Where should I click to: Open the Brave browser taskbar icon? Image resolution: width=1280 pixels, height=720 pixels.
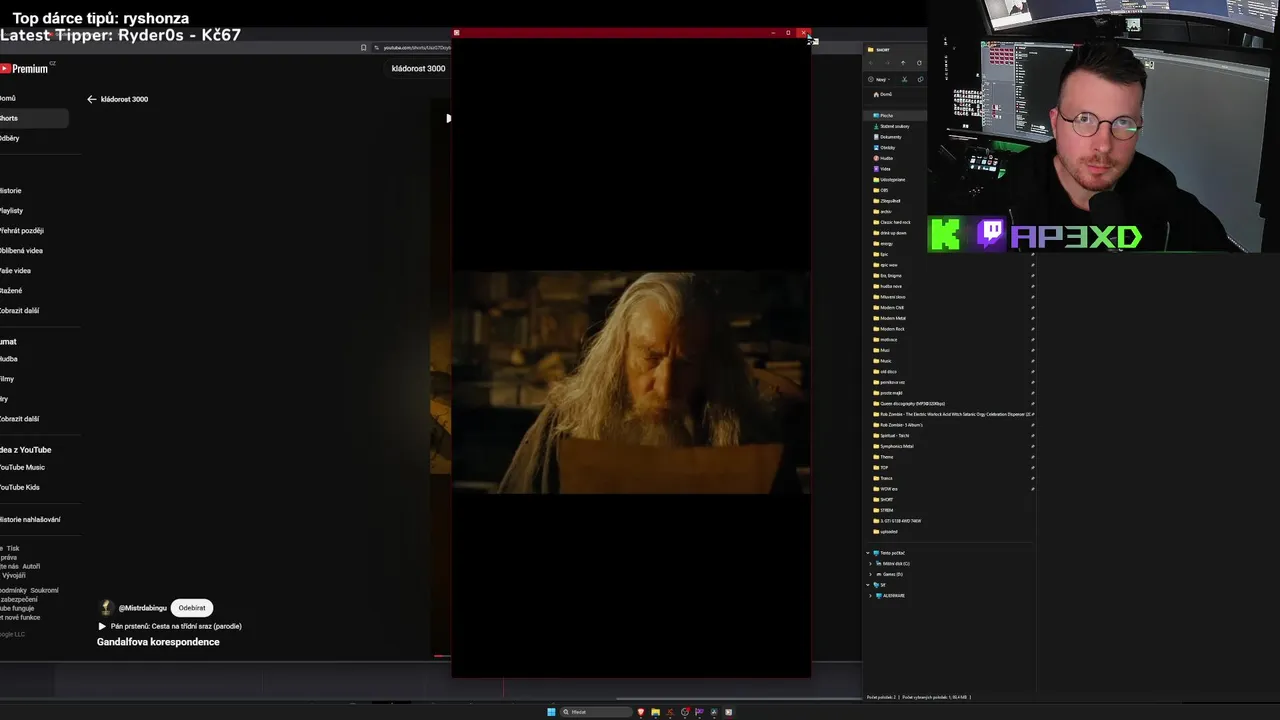641,712
